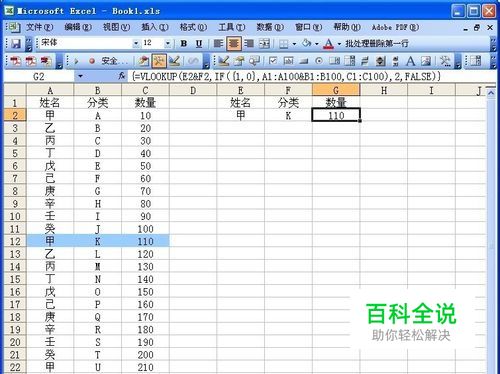Expand the Fill Color dropdown arrow
Viewport: 500px width, 374px height.
[x=317, y=44]
